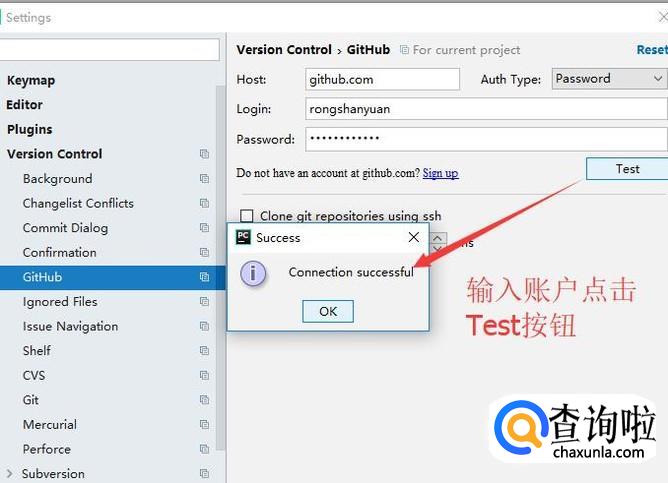
Task: Click the Reset link
Action: pyautogui.click(x=652, y=50)
